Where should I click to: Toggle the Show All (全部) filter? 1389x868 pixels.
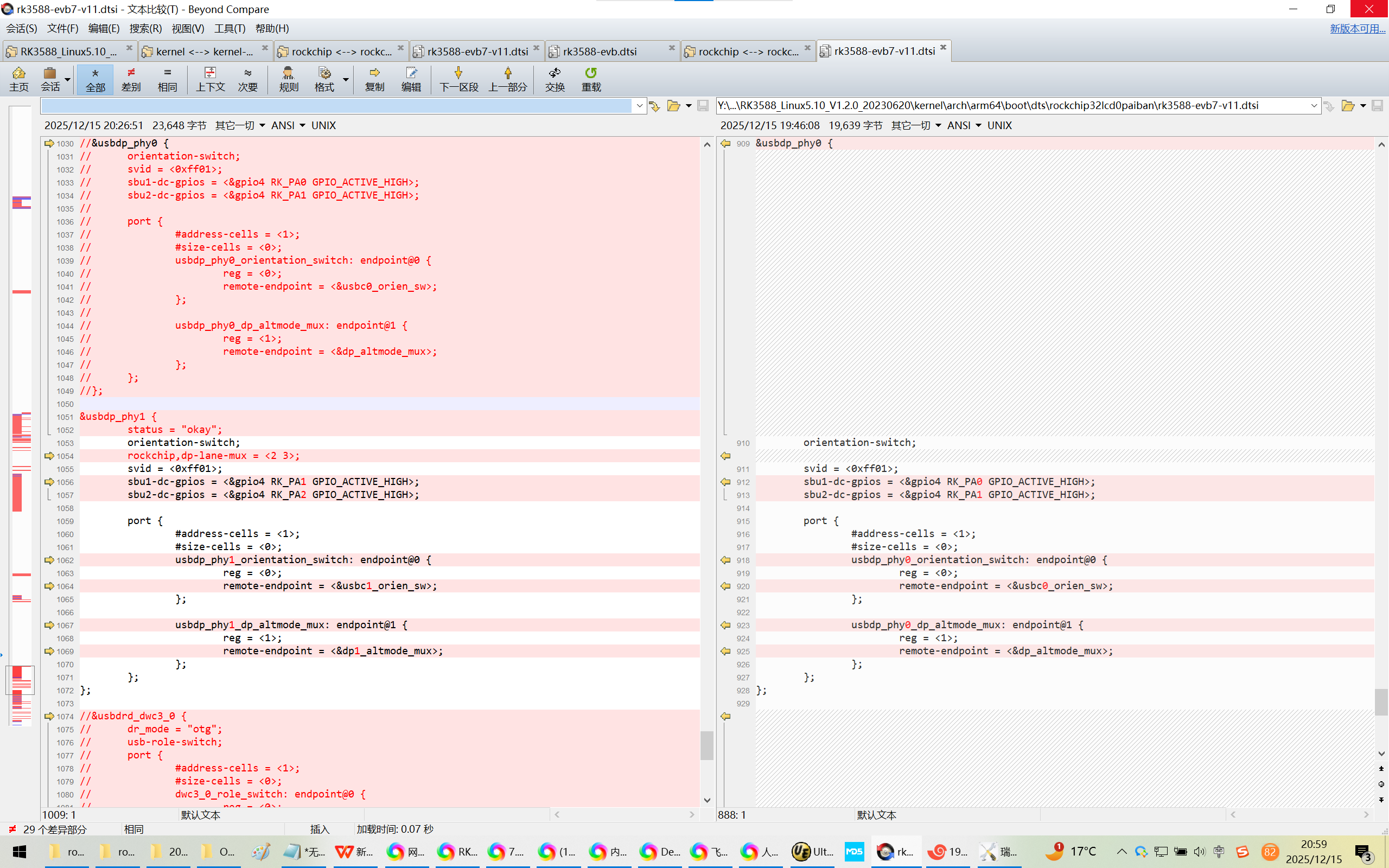pos(95,79)
